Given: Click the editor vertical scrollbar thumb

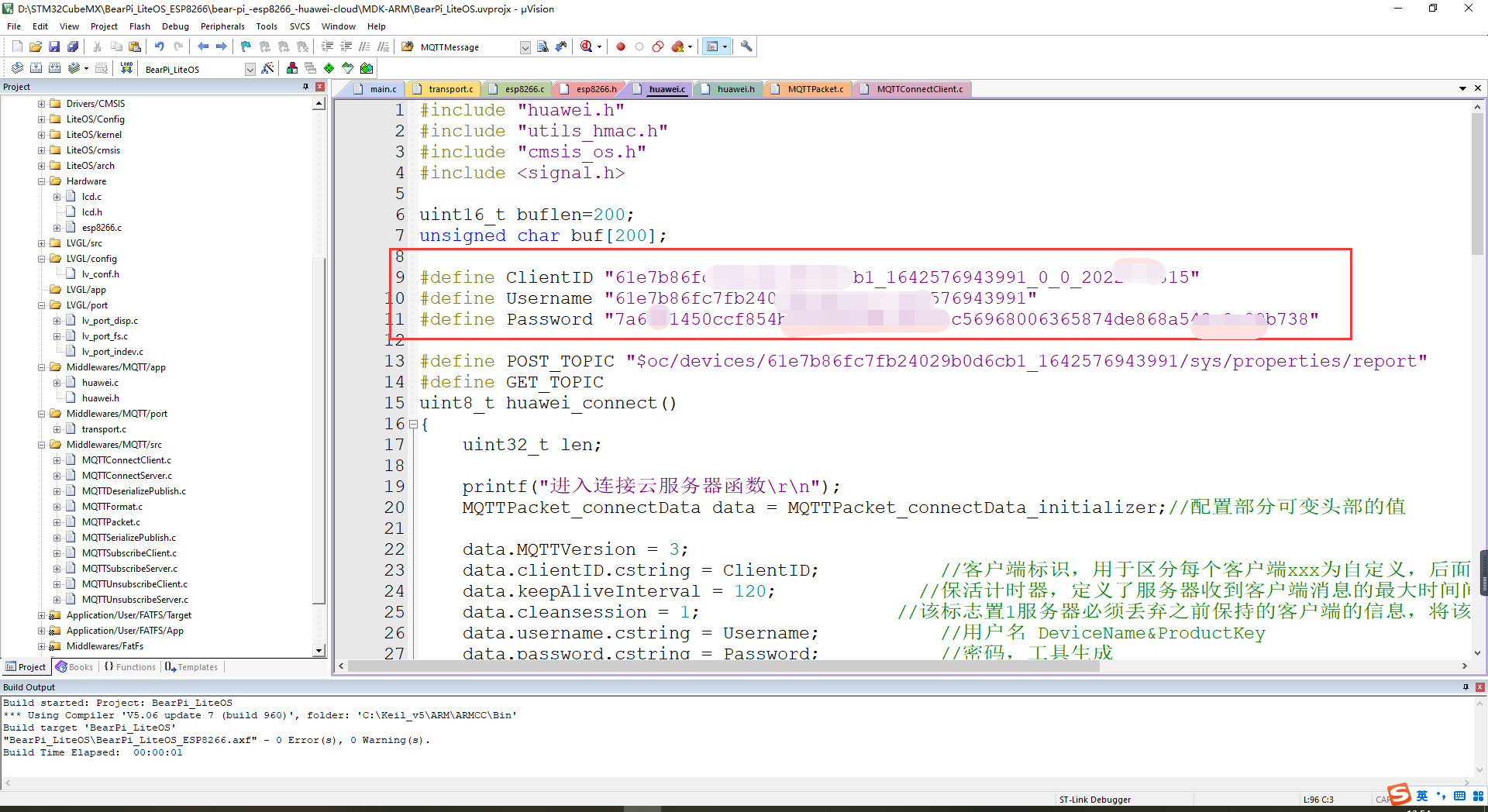Looking at the screenshot, I should pyautogui.click(x=1478, y=184).
